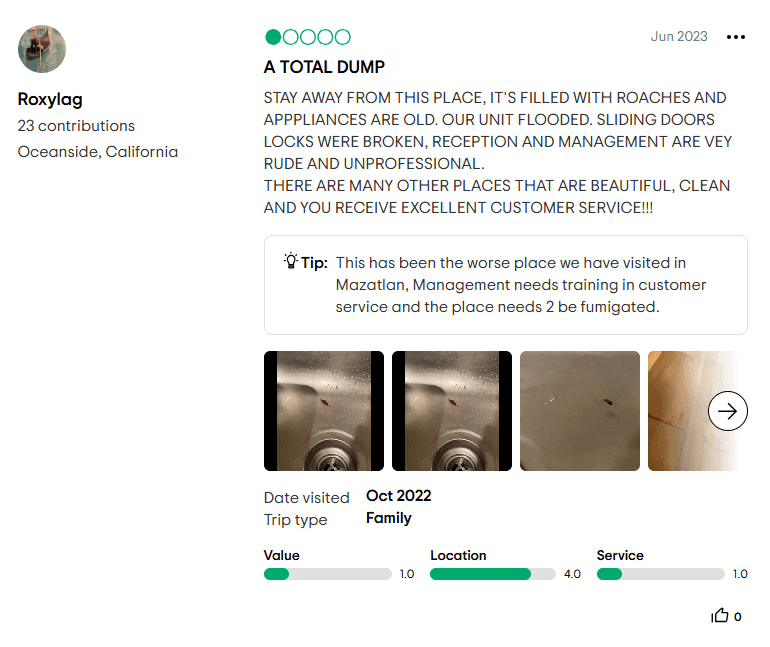This screenshot has height=647, width=770.
Task: Click the Family trip type value
Action: point(389,518)
